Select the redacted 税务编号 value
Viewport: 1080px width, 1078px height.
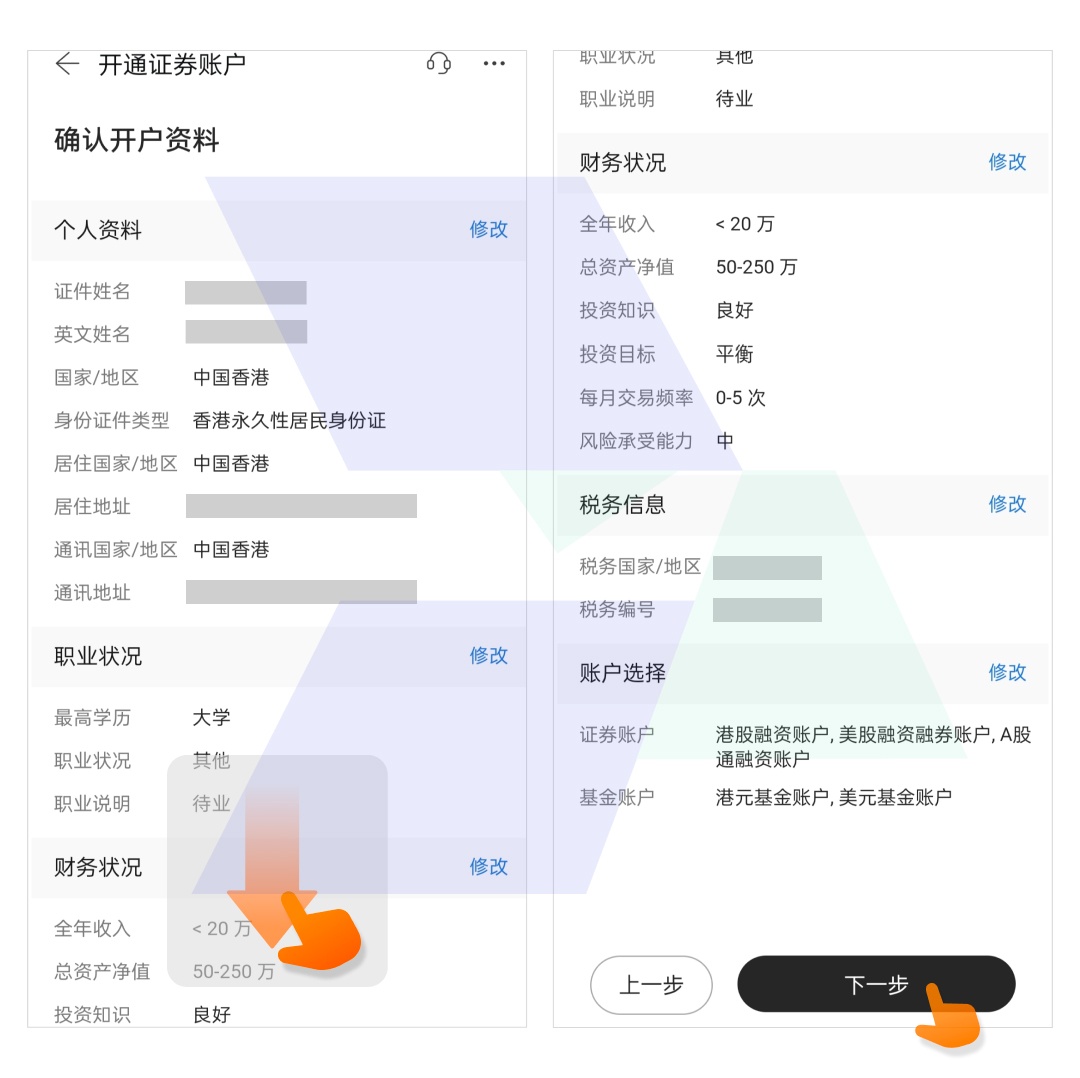[767, 610]
